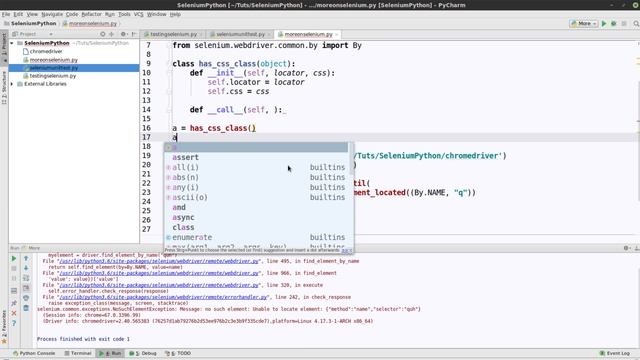
Task: Collapse the SeleniumPython project tree node
Action: tap(12, 43)
